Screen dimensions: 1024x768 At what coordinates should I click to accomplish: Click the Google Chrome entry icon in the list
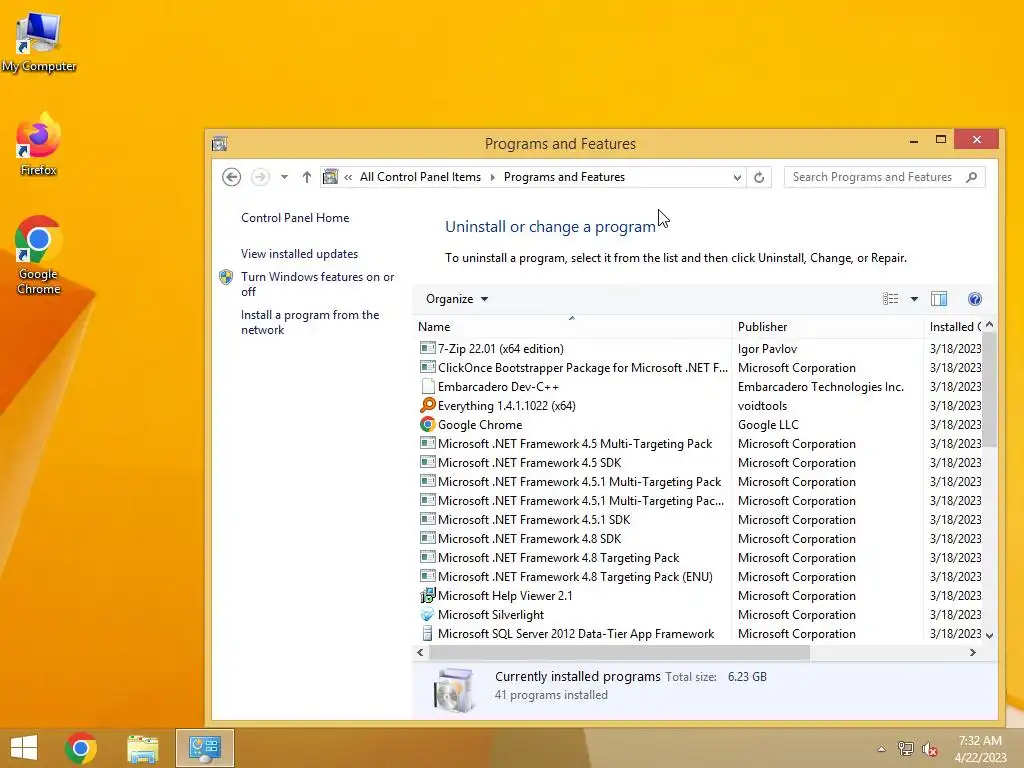tap(427, 424)
